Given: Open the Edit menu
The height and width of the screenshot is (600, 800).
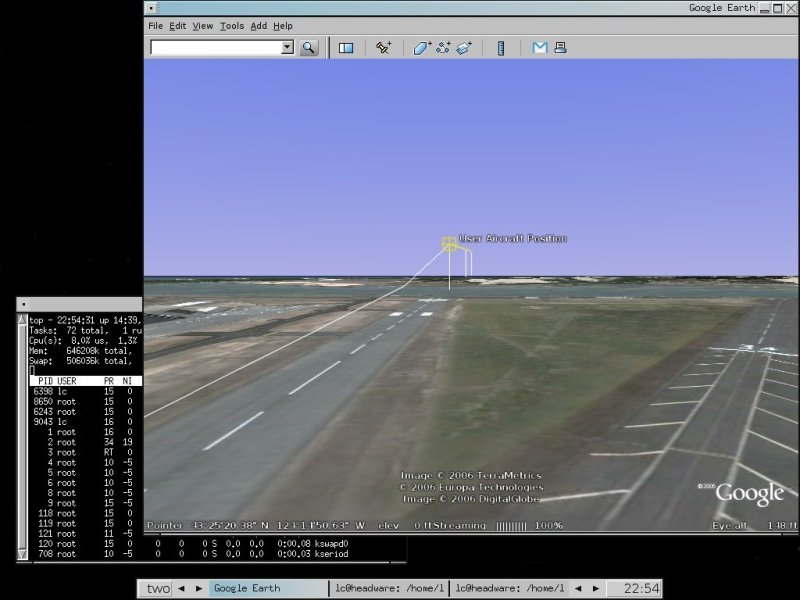Looking at the screenshot, I should pyautogui.click(x=178, y=26).
